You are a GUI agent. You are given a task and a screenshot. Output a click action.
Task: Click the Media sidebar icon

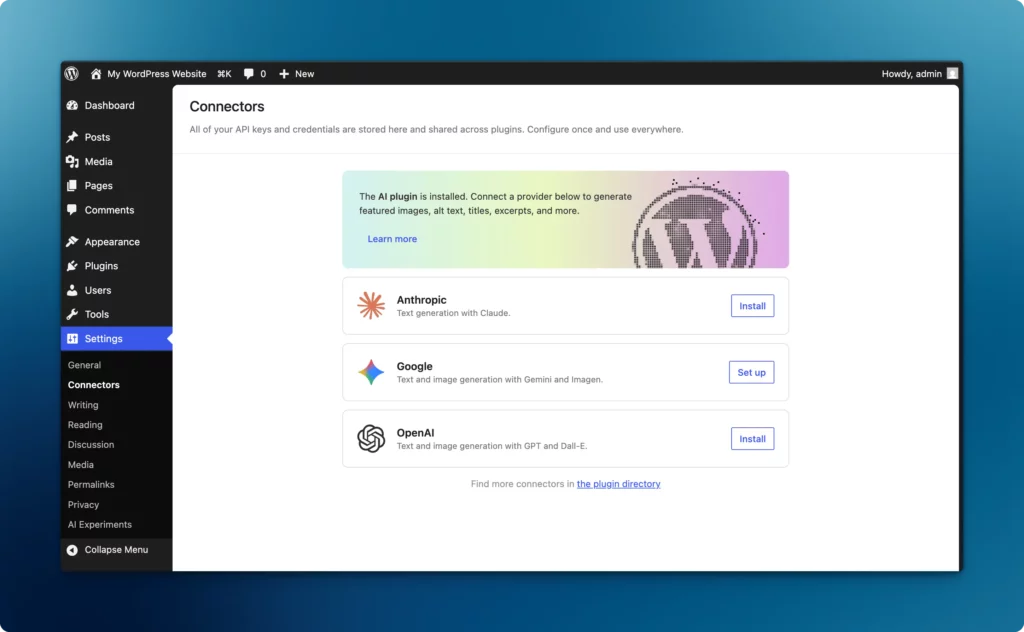[x=72, y=161]
